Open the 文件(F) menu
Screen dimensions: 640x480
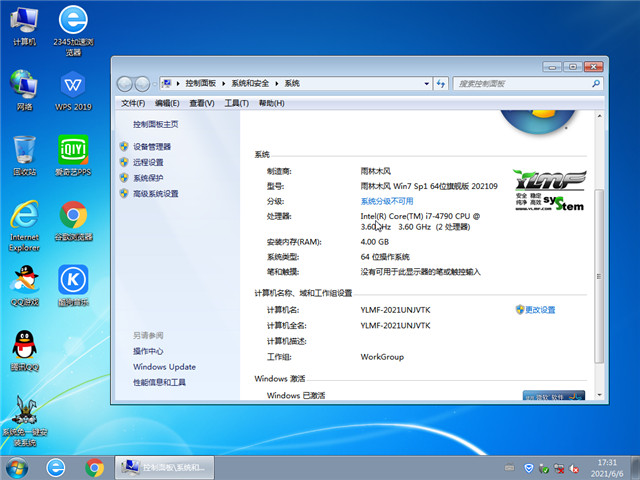click(x=133, y=103)
